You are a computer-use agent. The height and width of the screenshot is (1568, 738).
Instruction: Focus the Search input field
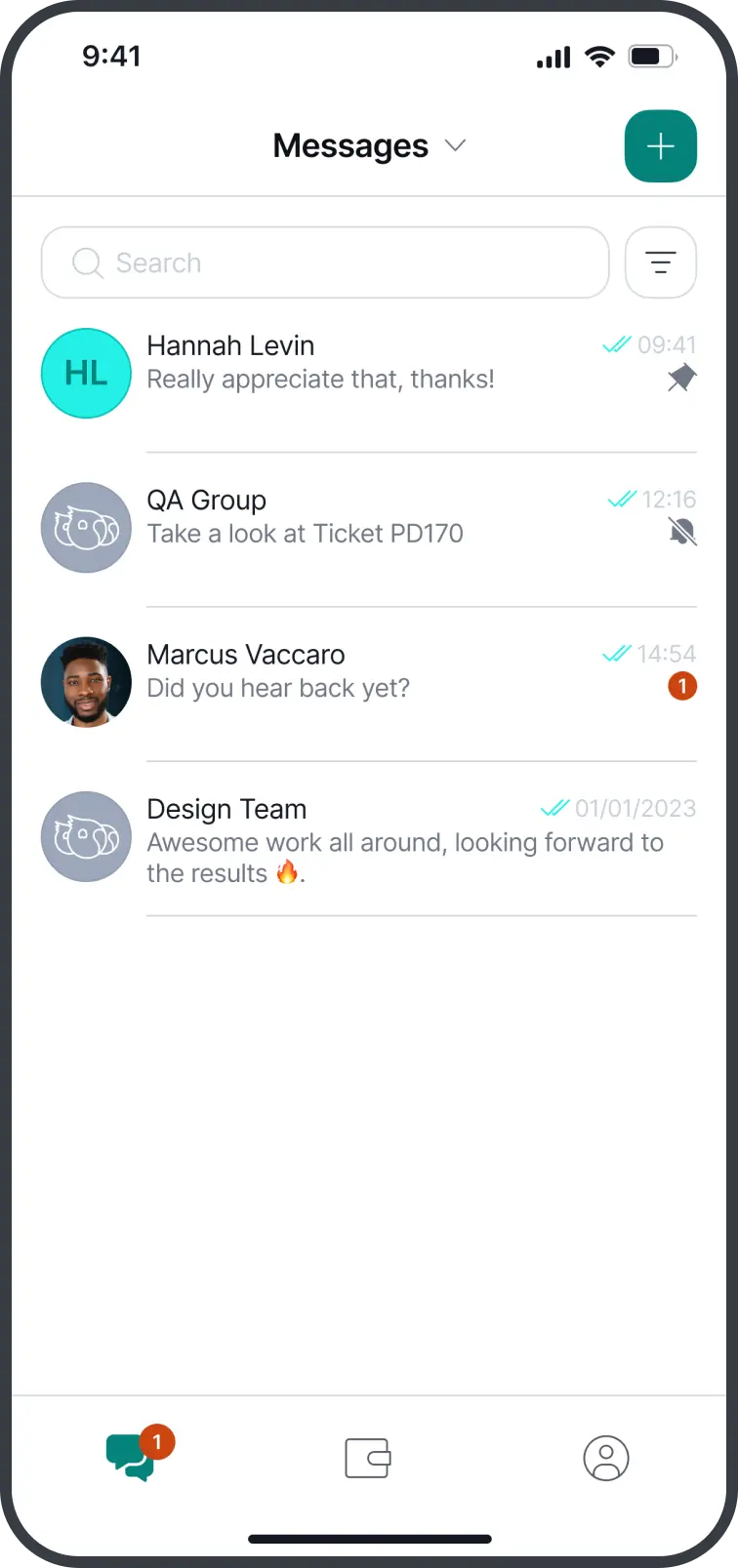(325, 262)
